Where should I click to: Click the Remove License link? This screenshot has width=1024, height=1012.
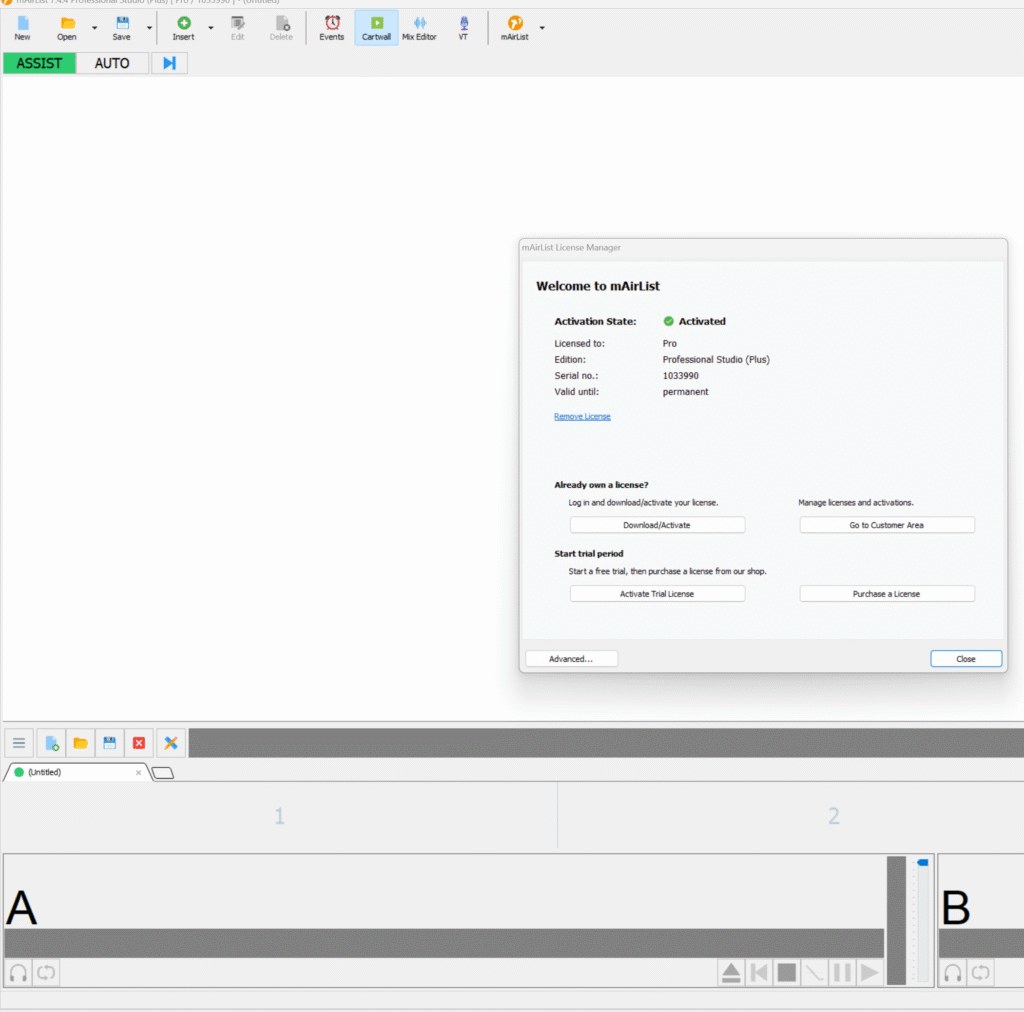(582, 416)
